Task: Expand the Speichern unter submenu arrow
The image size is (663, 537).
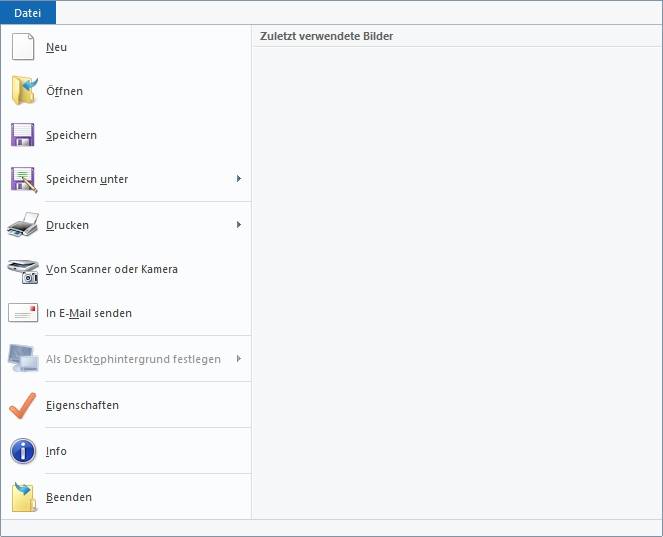Action: click(239, 179)
